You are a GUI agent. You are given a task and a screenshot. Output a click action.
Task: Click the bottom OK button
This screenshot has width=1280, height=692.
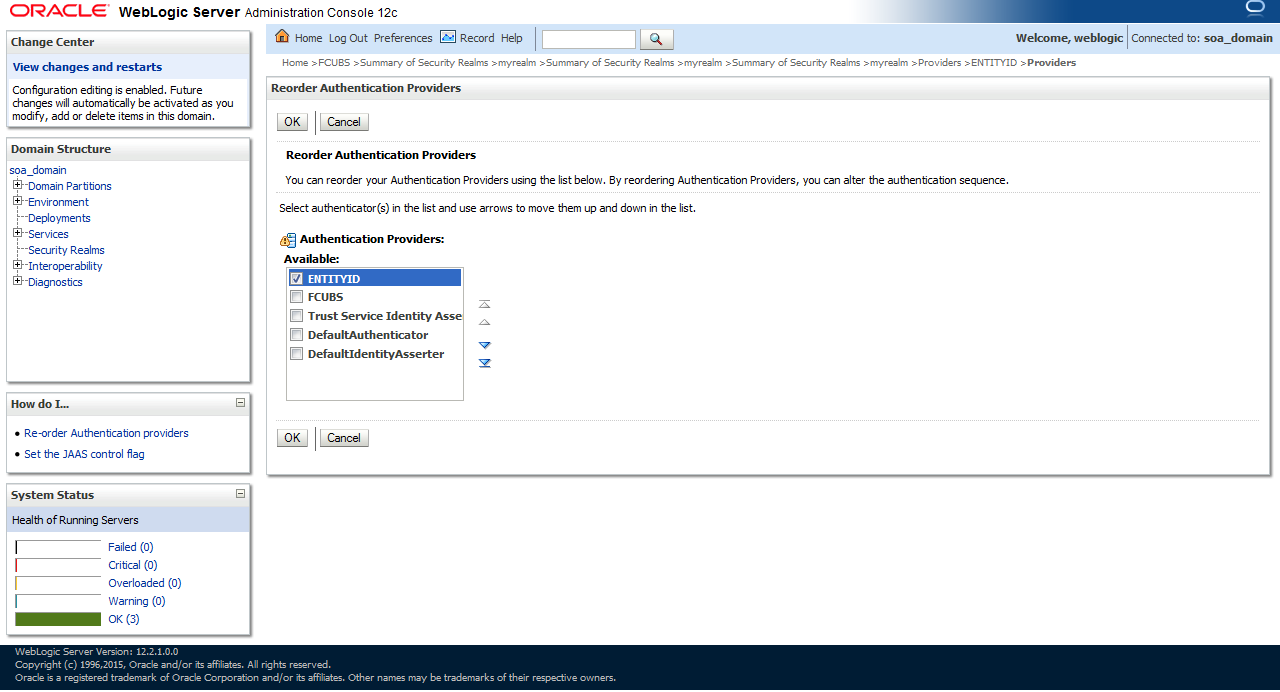tap(292, 438)
